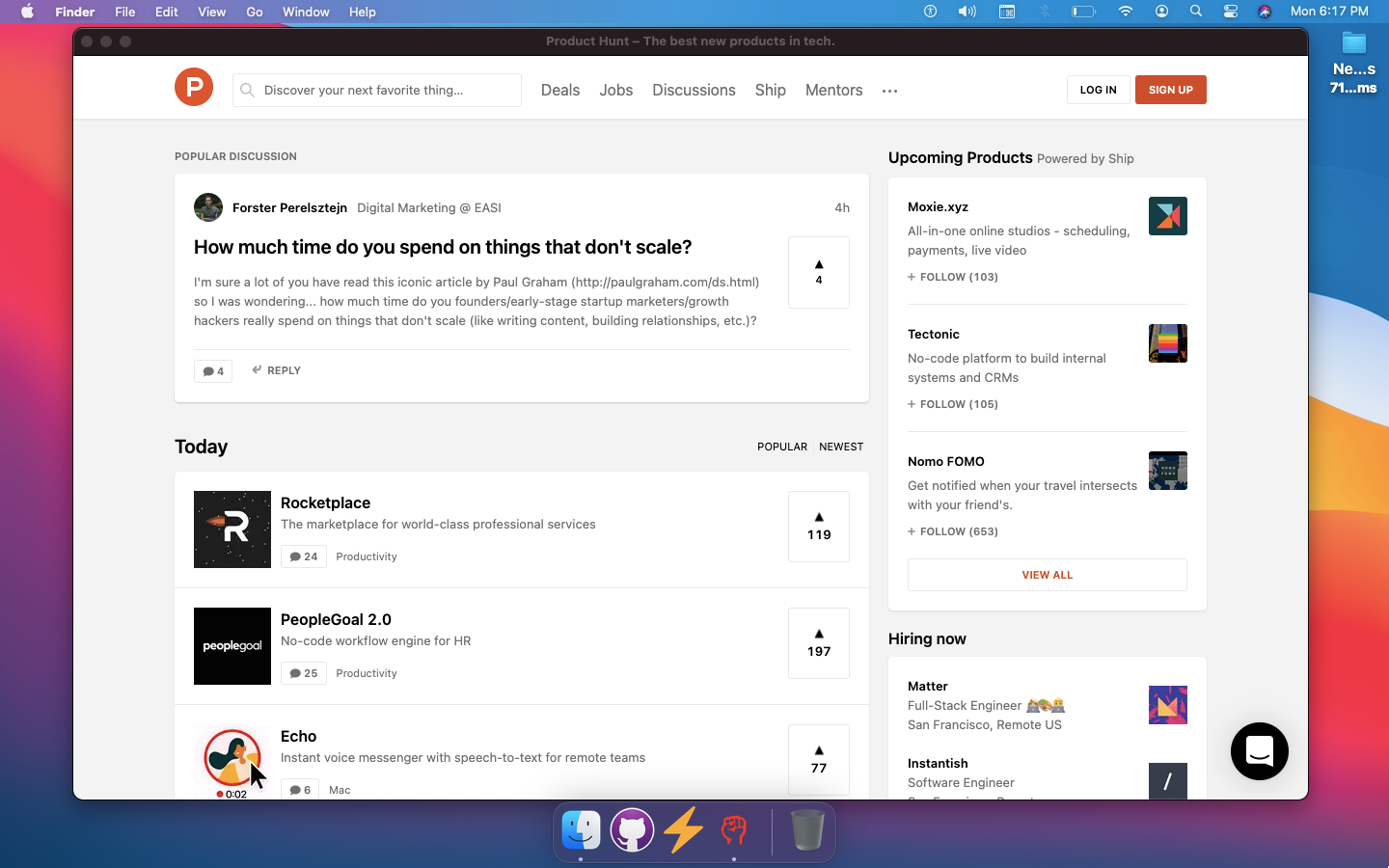Open comments on PeopleGoal 2.0

click(303, 672)
